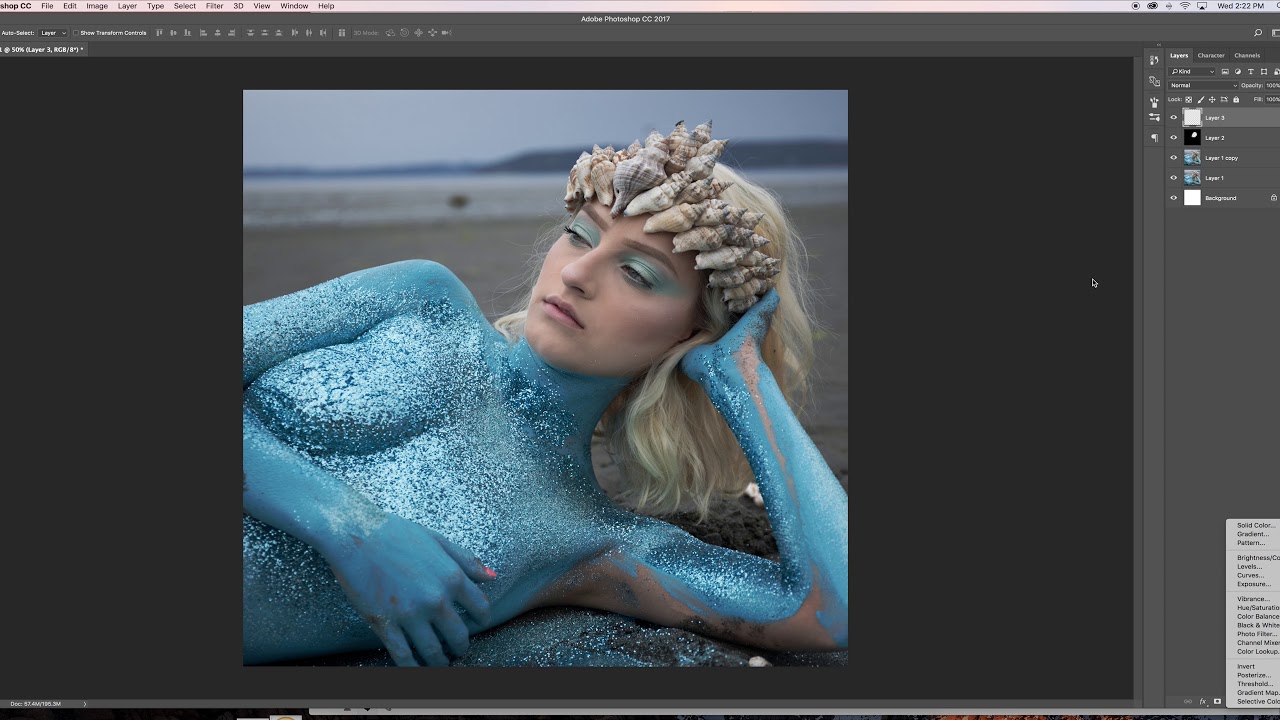1280x720 pixels.
Task: Choose Threshold from adjustment menu
Action: [x=1255, y=684]
